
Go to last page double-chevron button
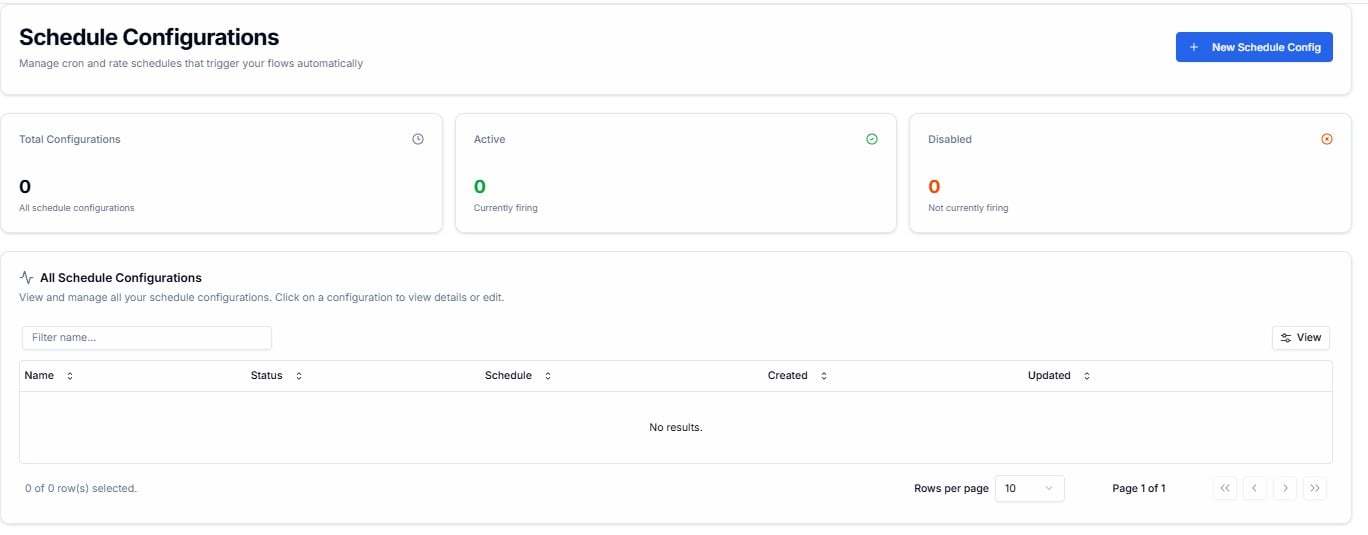pos(1315,488)
